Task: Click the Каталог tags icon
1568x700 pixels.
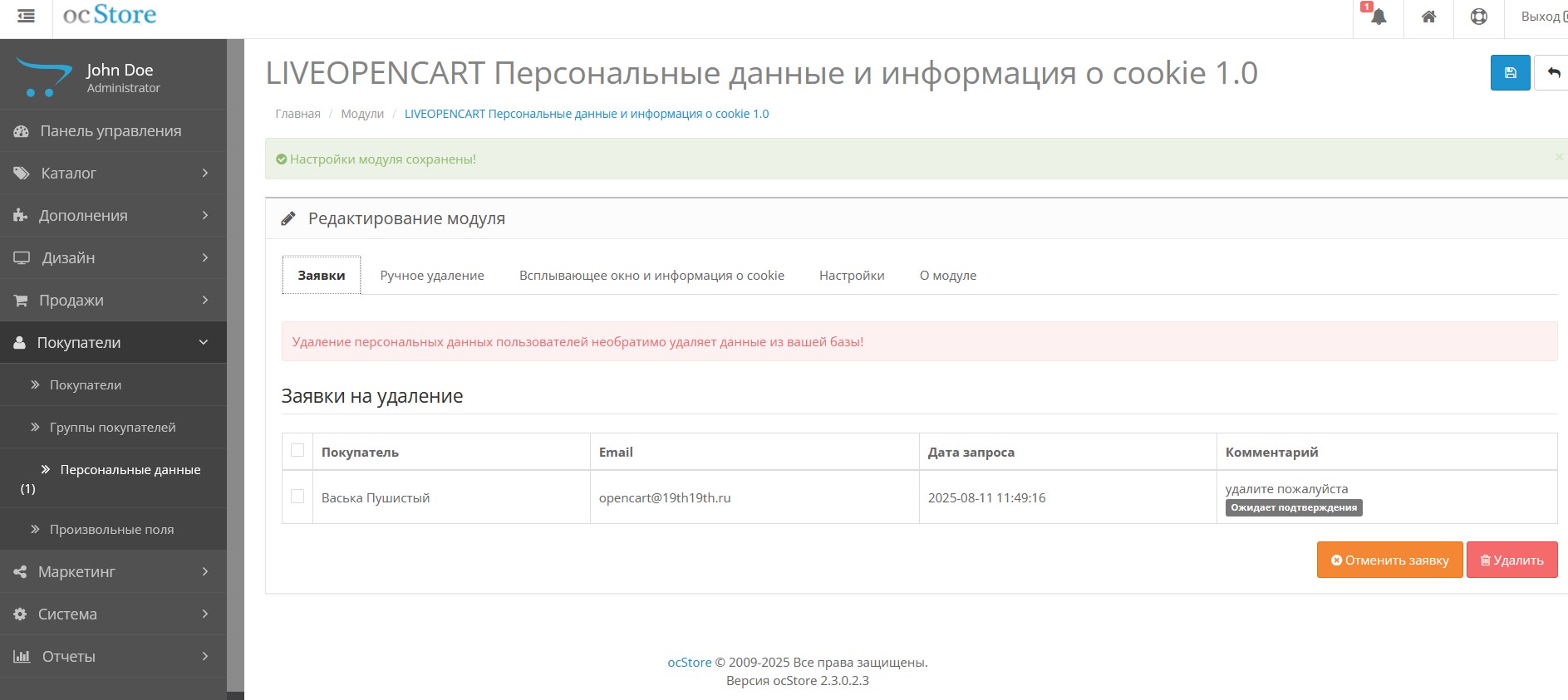Action: coord(21,174)
